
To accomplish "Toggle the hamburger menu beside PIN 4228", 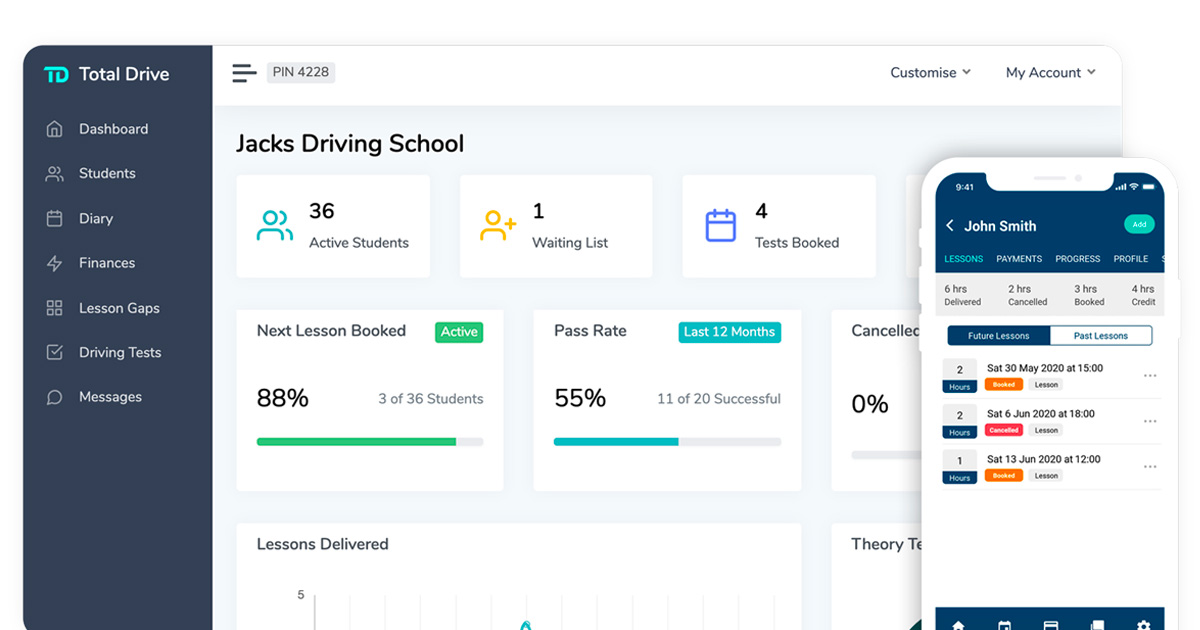I will click(x=243, y=72).
